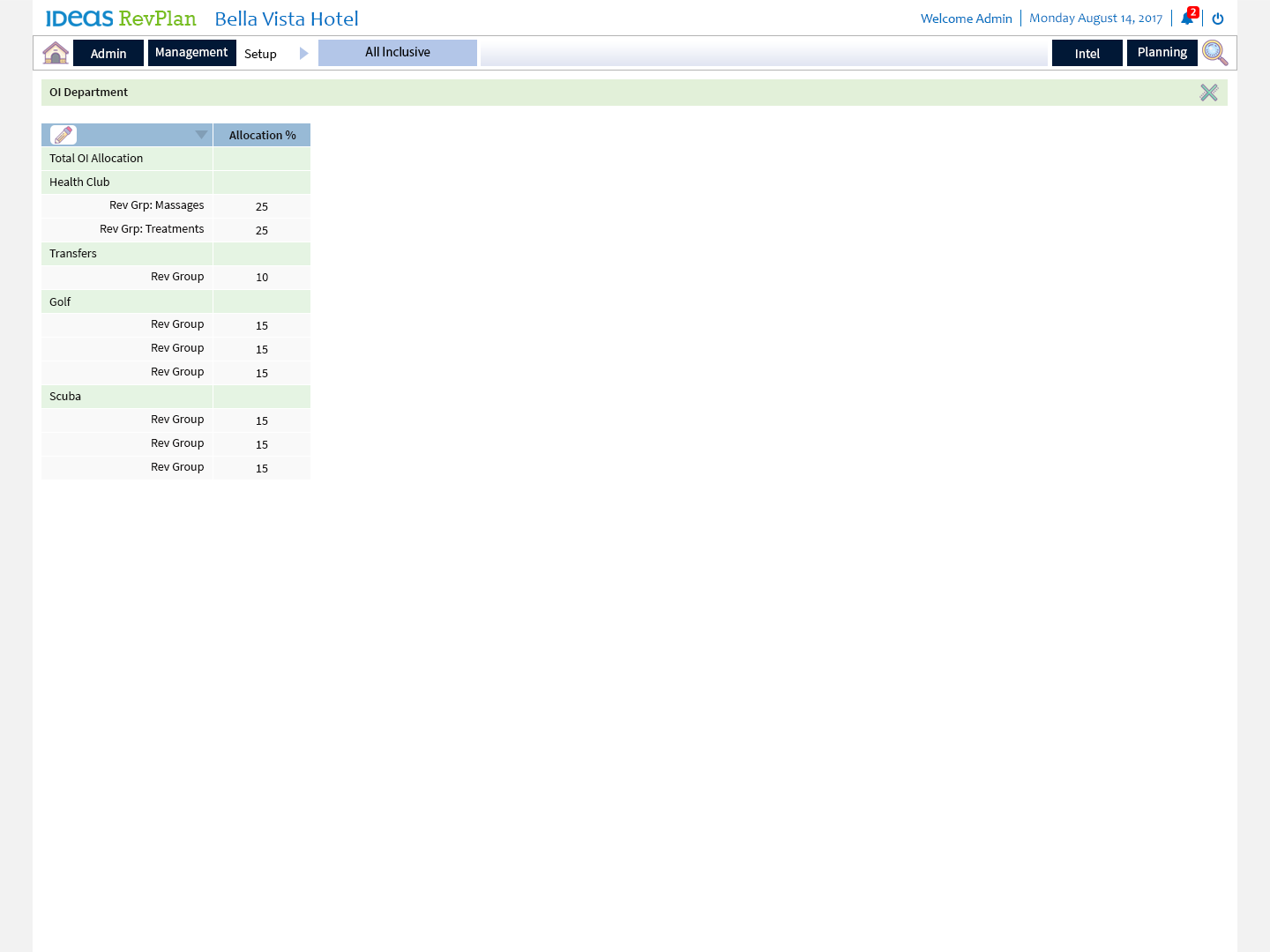Viewport: 1270px width, 952px height.
Task: Go to the home page icon
Action: tap(56, 53)
